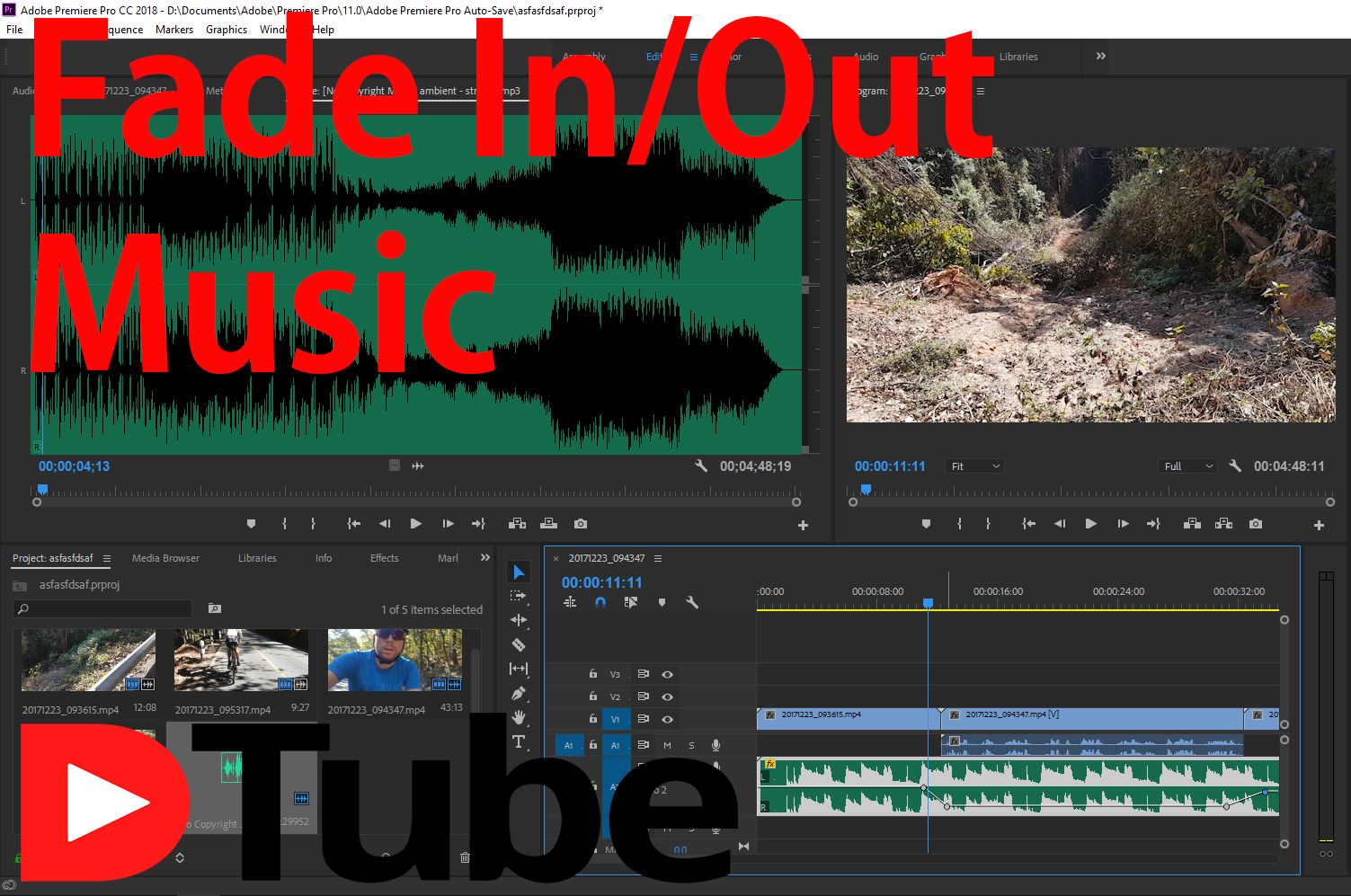Click Overwrite button in Source monitor
Image resolution: width=1351 pixels, height=896 pixels.
pyautogui.click(x=548, y=524)
